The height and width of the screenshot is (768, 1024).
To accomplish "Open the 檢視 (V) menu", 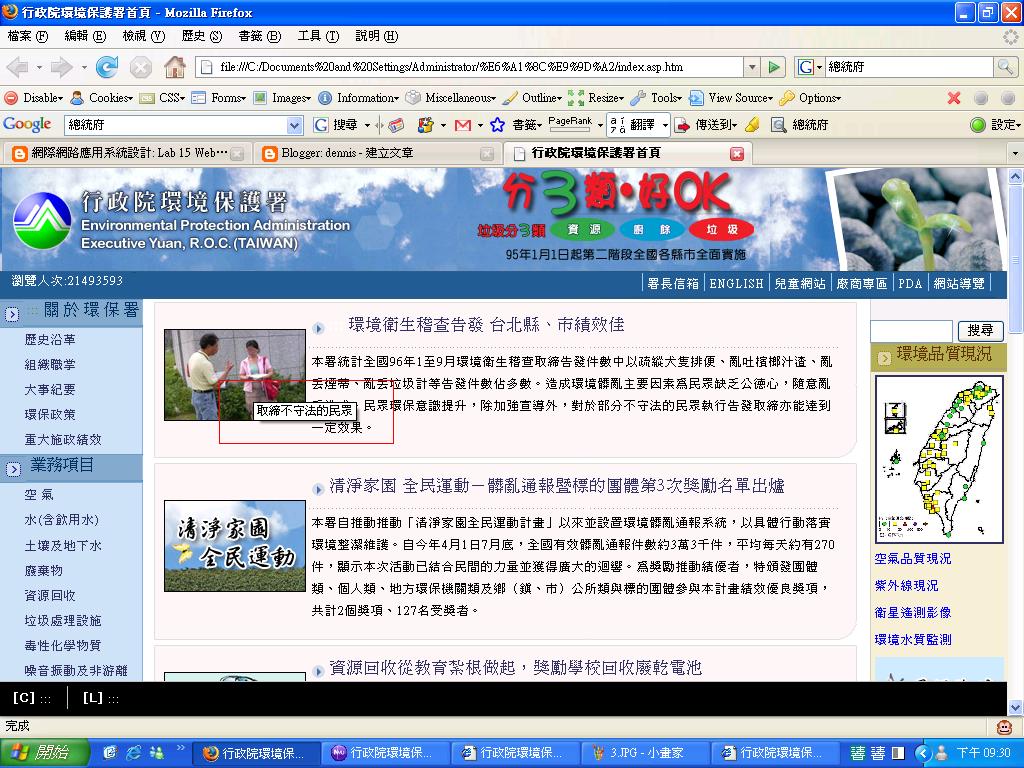I will tap(144, 36).
